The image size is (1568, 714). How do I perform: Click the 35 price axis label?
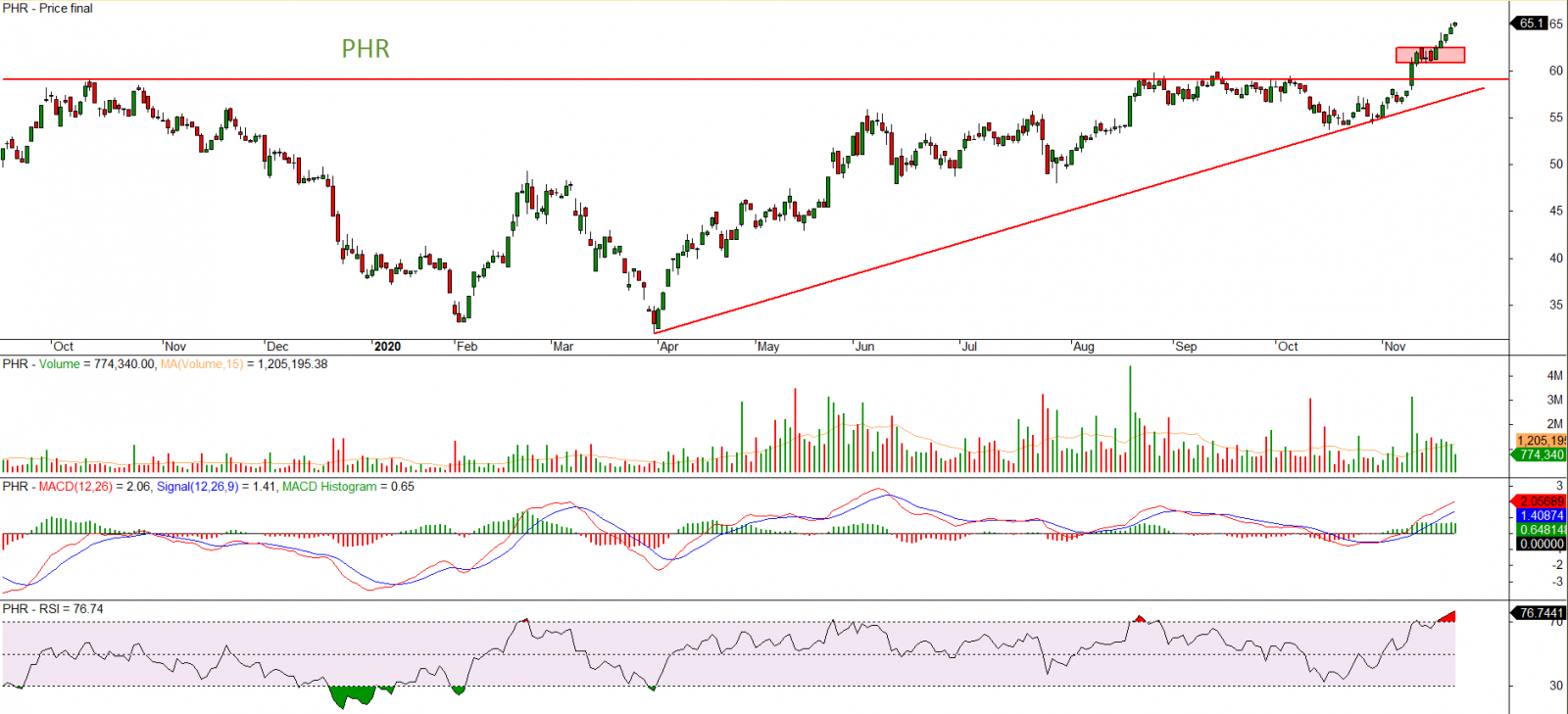click(x=1556, y=305)
